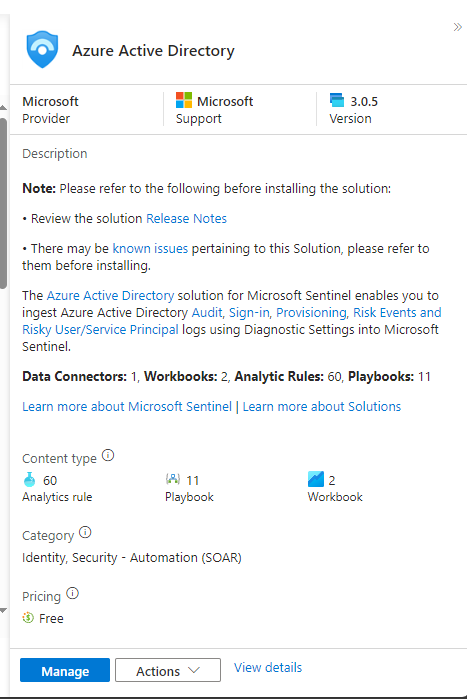Click the Analytics rule flask icon

pos(29,480)
